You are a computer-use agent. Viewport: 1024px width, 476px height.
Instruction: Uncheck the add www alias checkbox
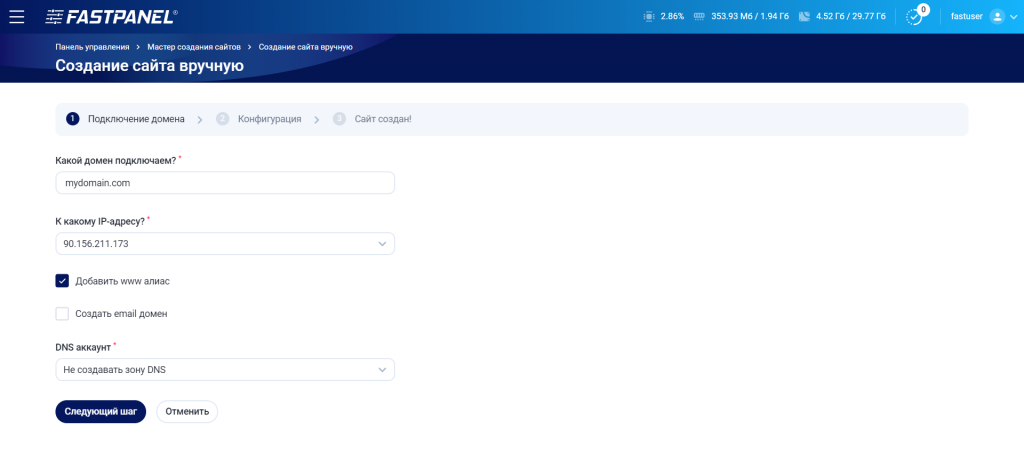click(x=62, y=281)
